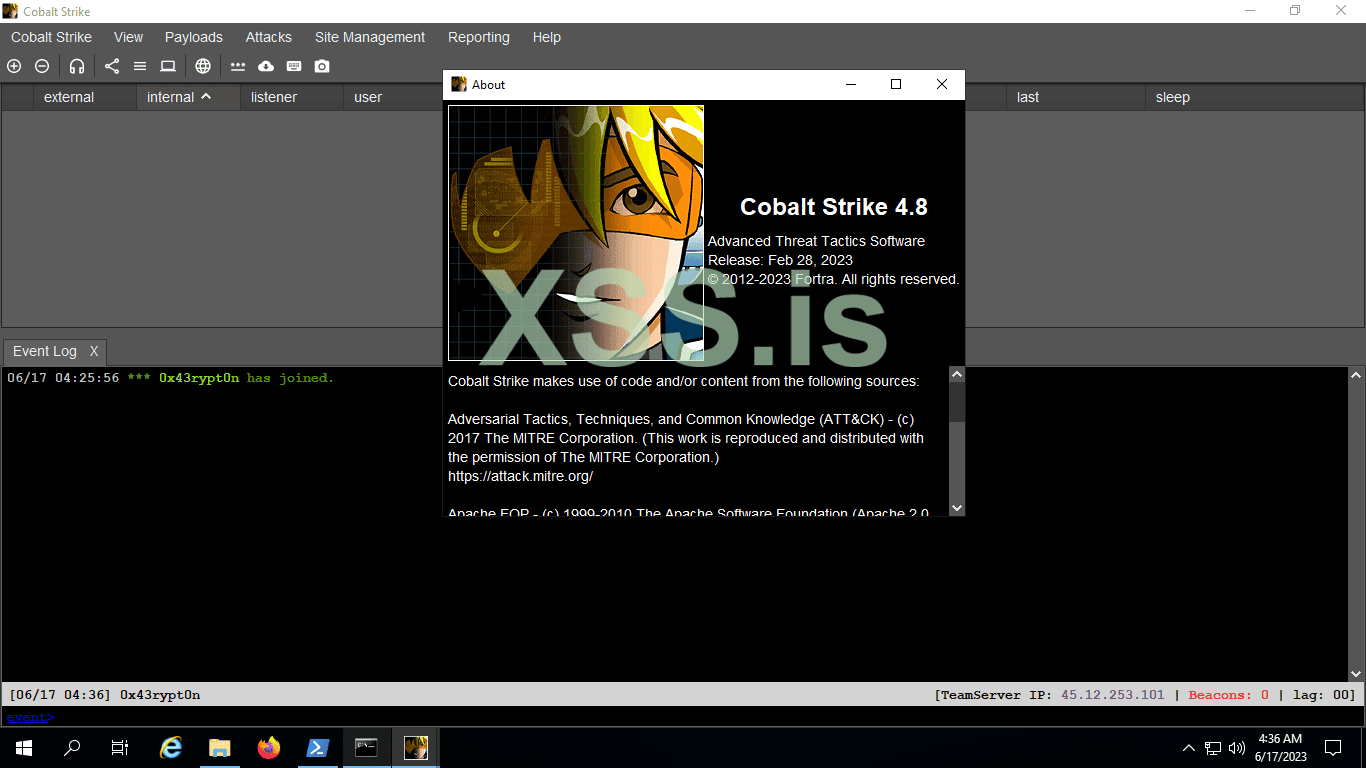The width and height of the screenshot is (1366, 768).
Task: Open the taskbar clock and calendar
Action: click(1282, 748)
